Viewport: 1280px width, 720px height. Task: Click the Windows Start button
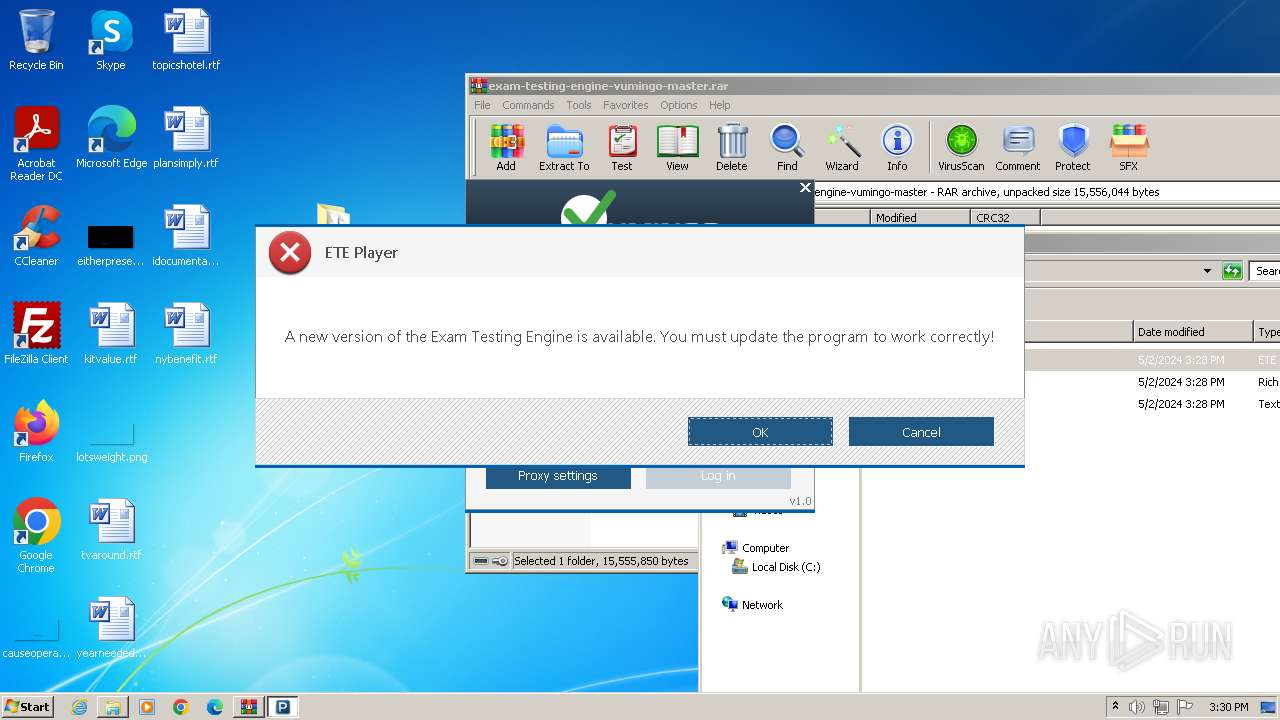click(28, 706)
